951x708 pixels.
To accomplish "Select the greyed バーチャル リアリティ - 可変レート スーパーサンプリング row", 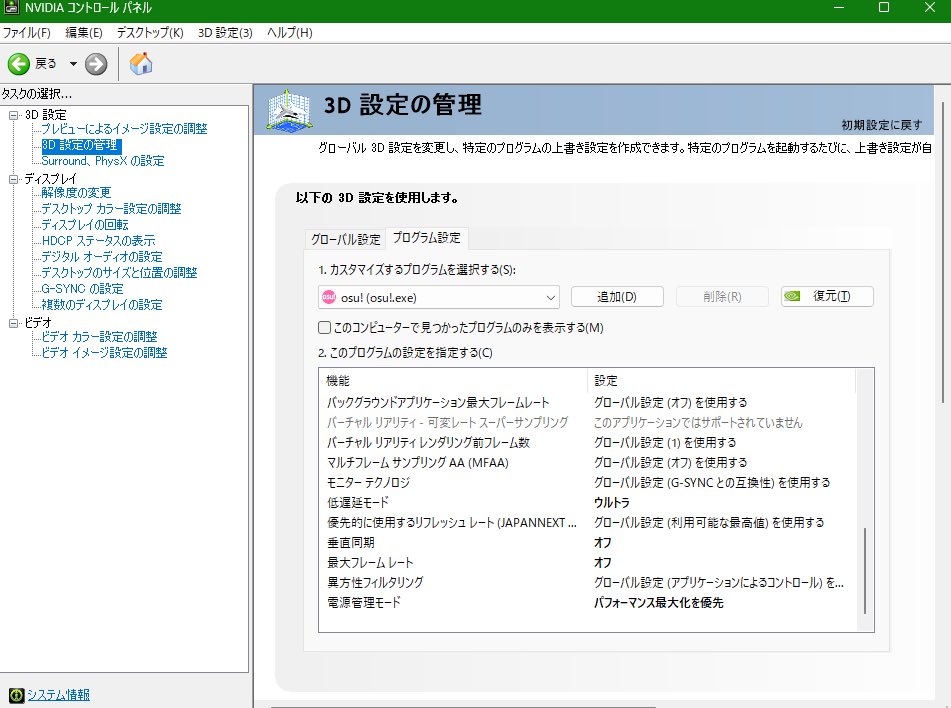I will (x=587, y=423).
